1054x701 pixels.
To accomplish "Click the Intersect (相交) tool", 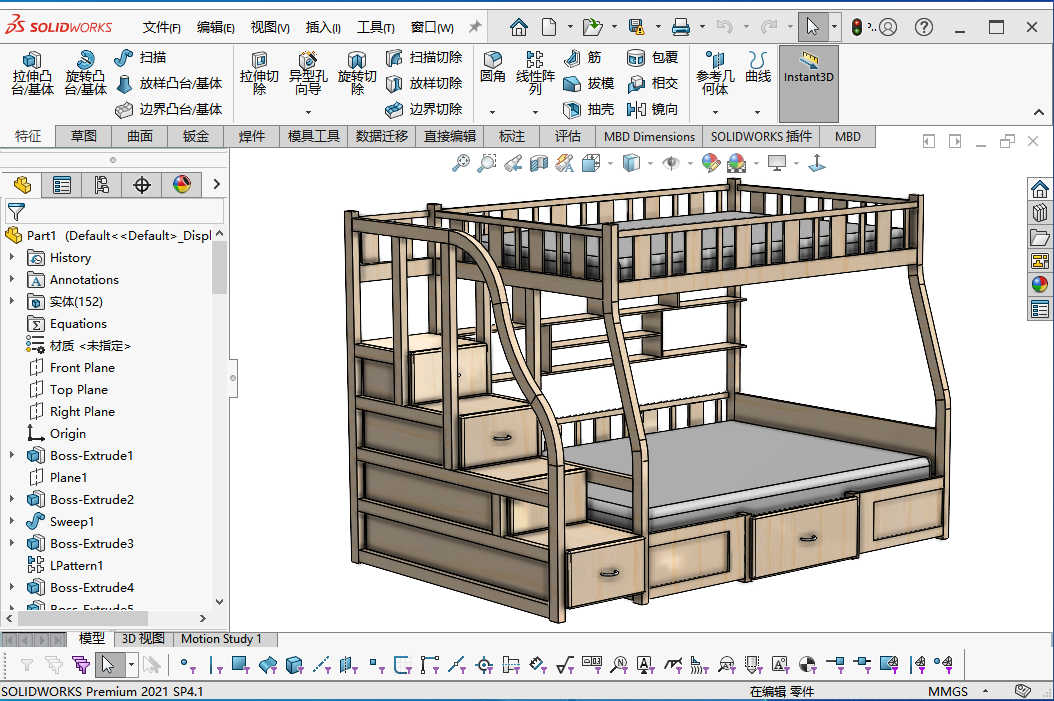I will pos(652,83).
